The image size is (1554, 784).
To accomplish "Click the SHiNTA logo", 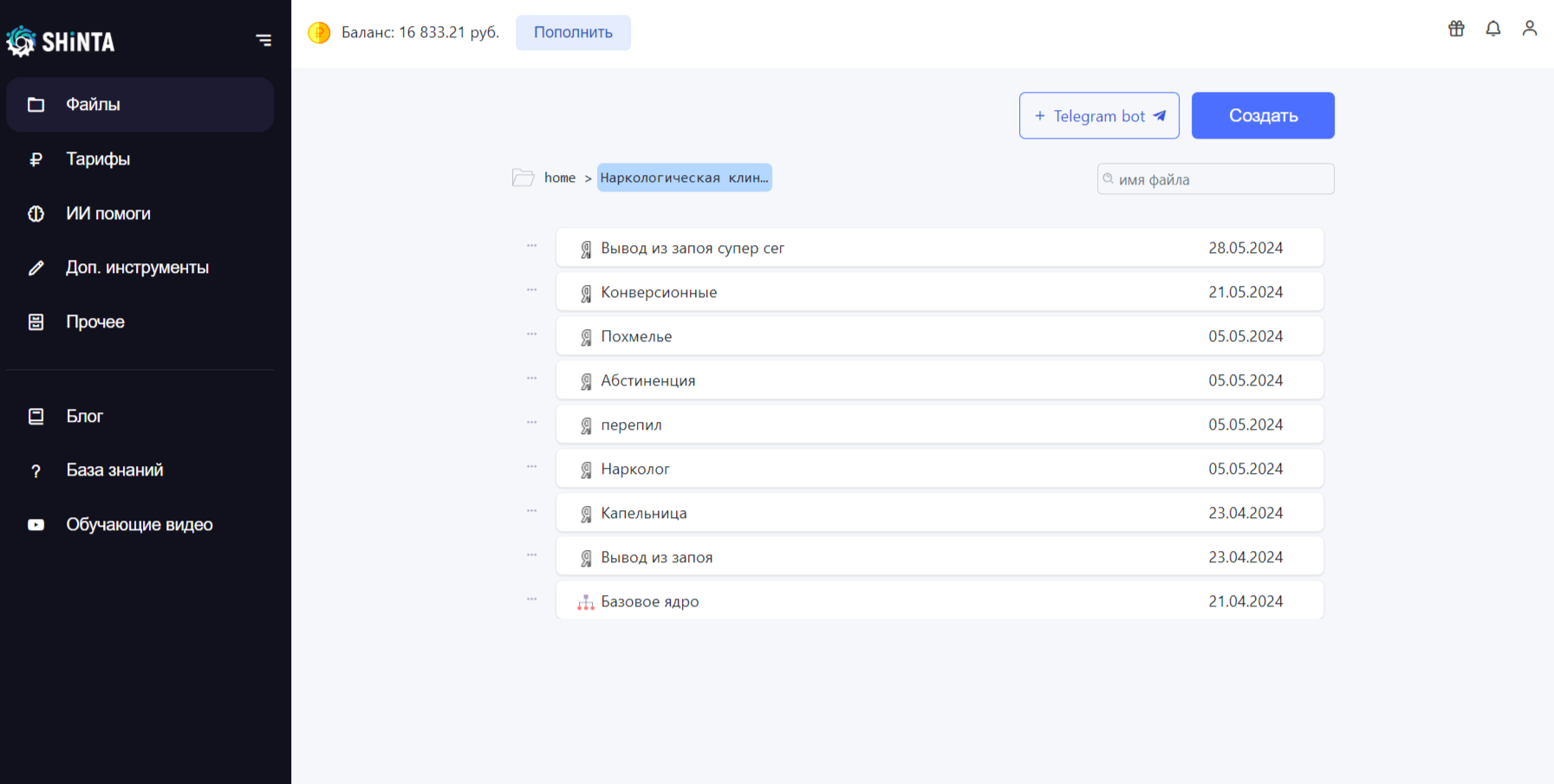I will 61,41.
